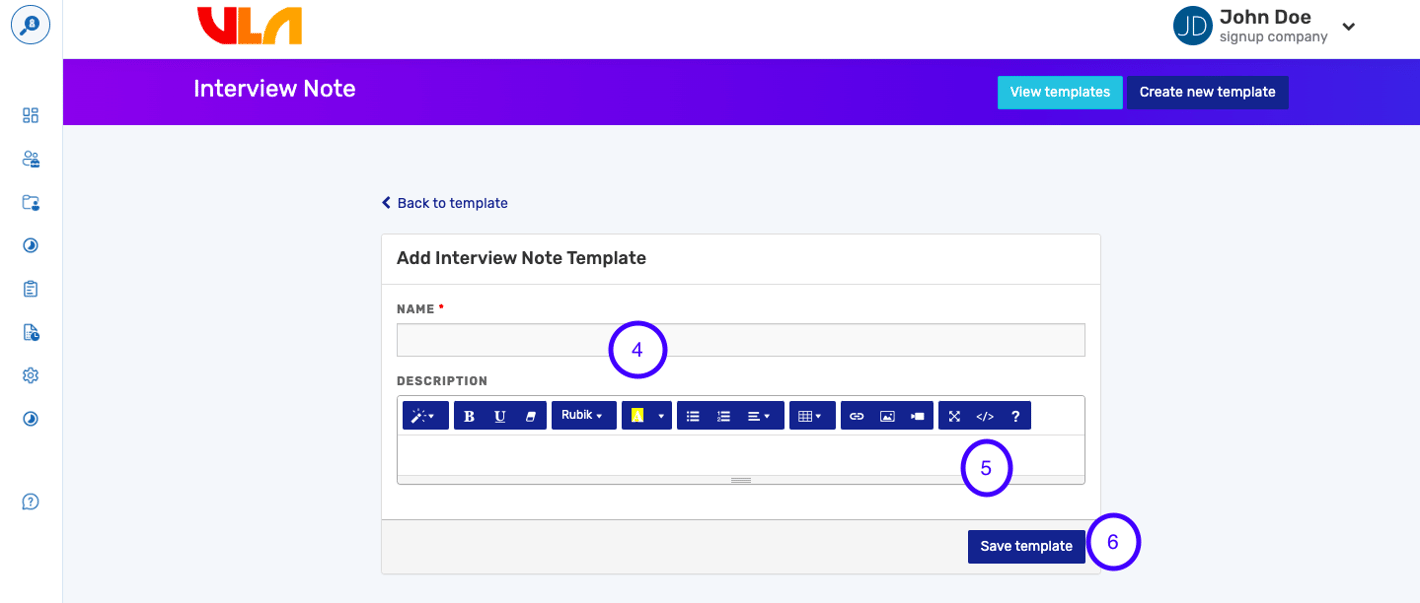Open the candidates people icon in sidebar
Image resolution: width=1420 pixels, height=603 pixels.
(x=31, y=159)
